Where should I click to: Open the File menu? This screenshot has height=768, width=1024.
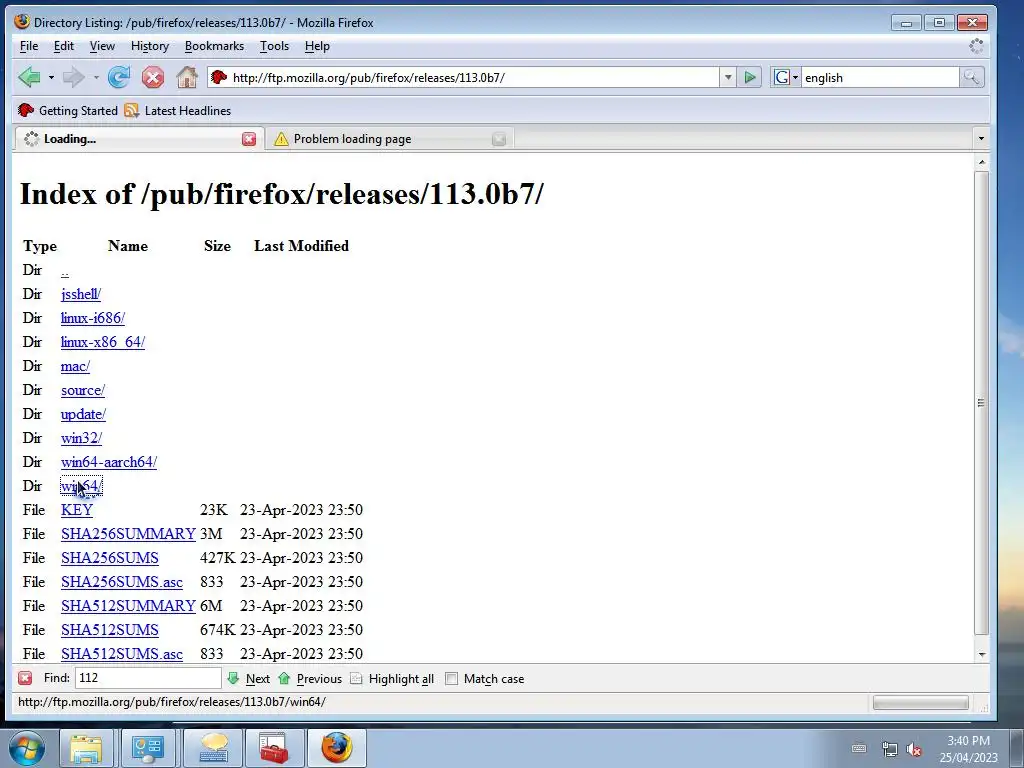coord(29,46)
